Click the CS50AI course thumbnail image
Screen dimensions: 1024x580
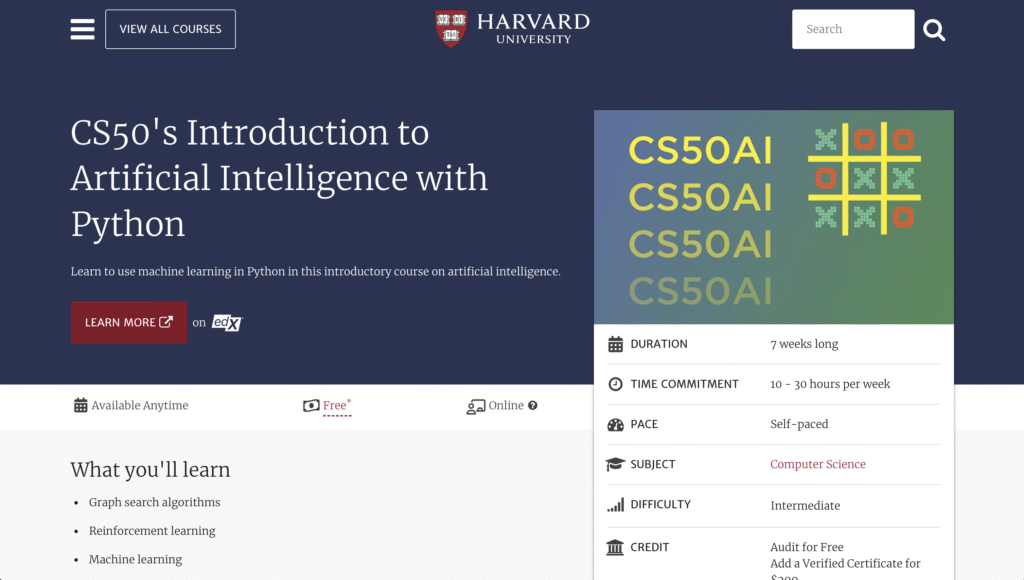(773, 217)
